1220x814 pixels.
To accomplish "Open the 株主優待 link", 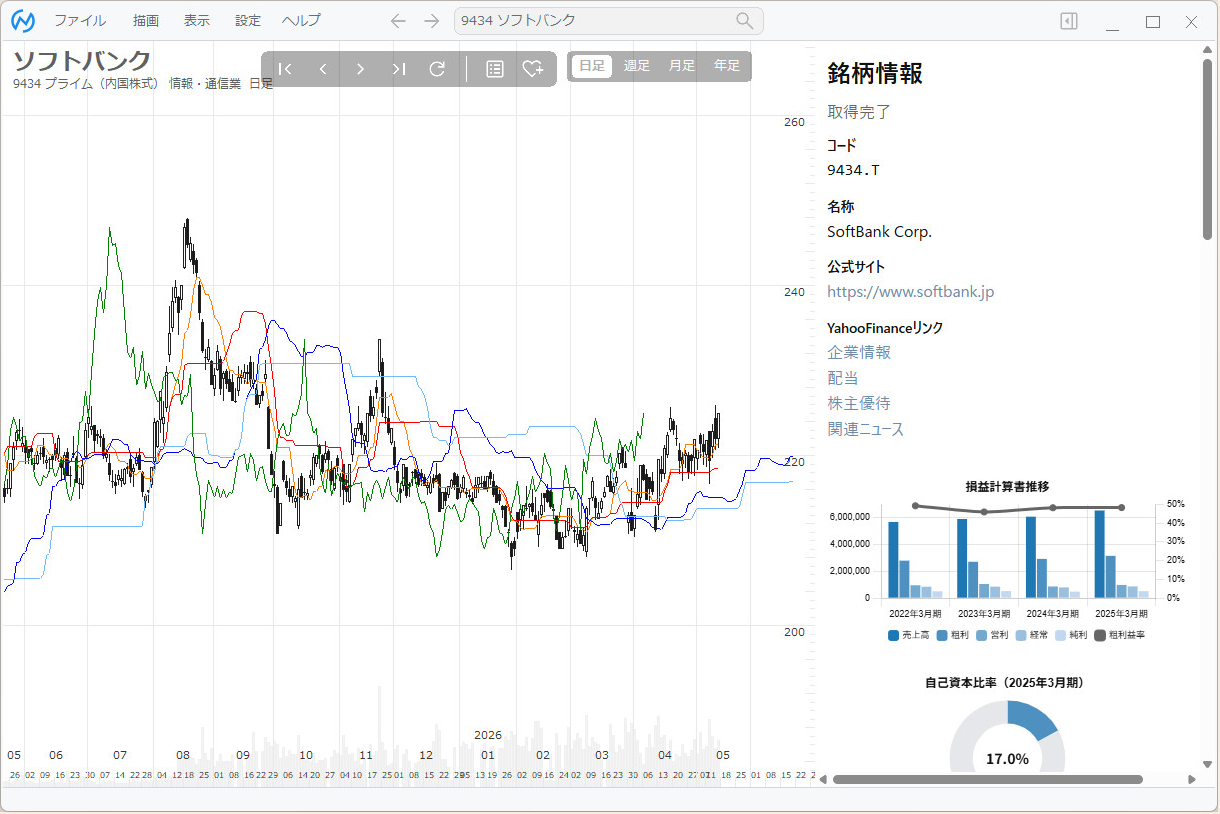I will [859, 403].
